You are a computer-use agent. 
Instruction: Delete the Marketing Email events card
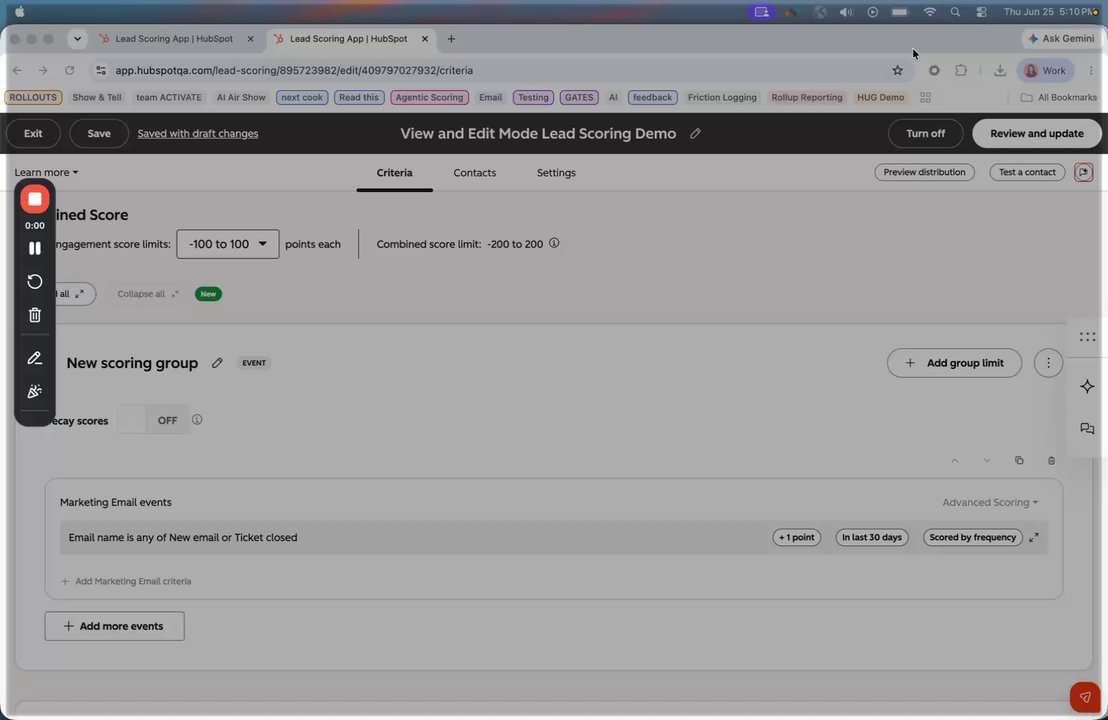pyautogui.click(x=1051, y=461)
